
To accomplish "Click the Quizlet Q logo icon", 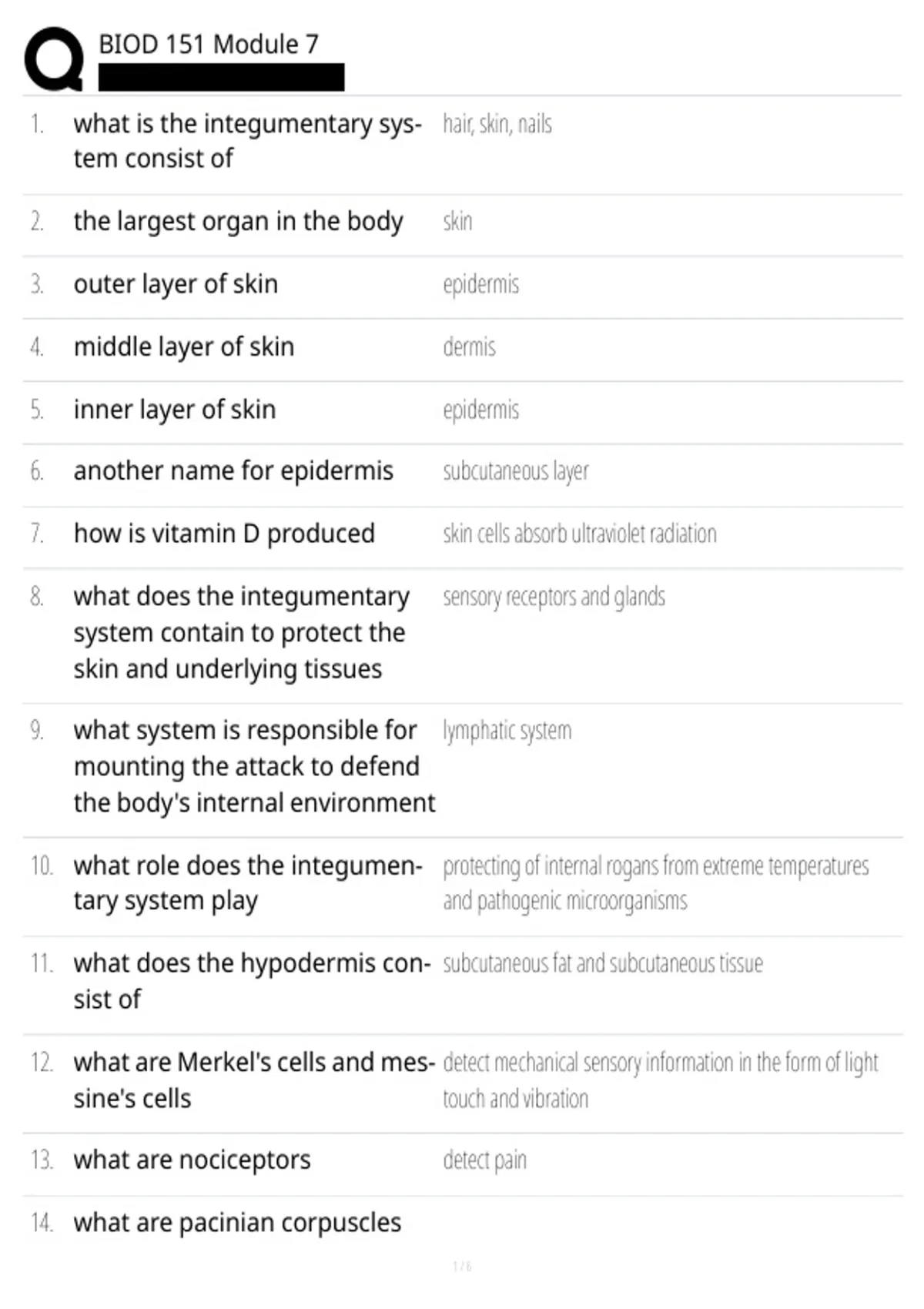I will (x=54, y=59).
